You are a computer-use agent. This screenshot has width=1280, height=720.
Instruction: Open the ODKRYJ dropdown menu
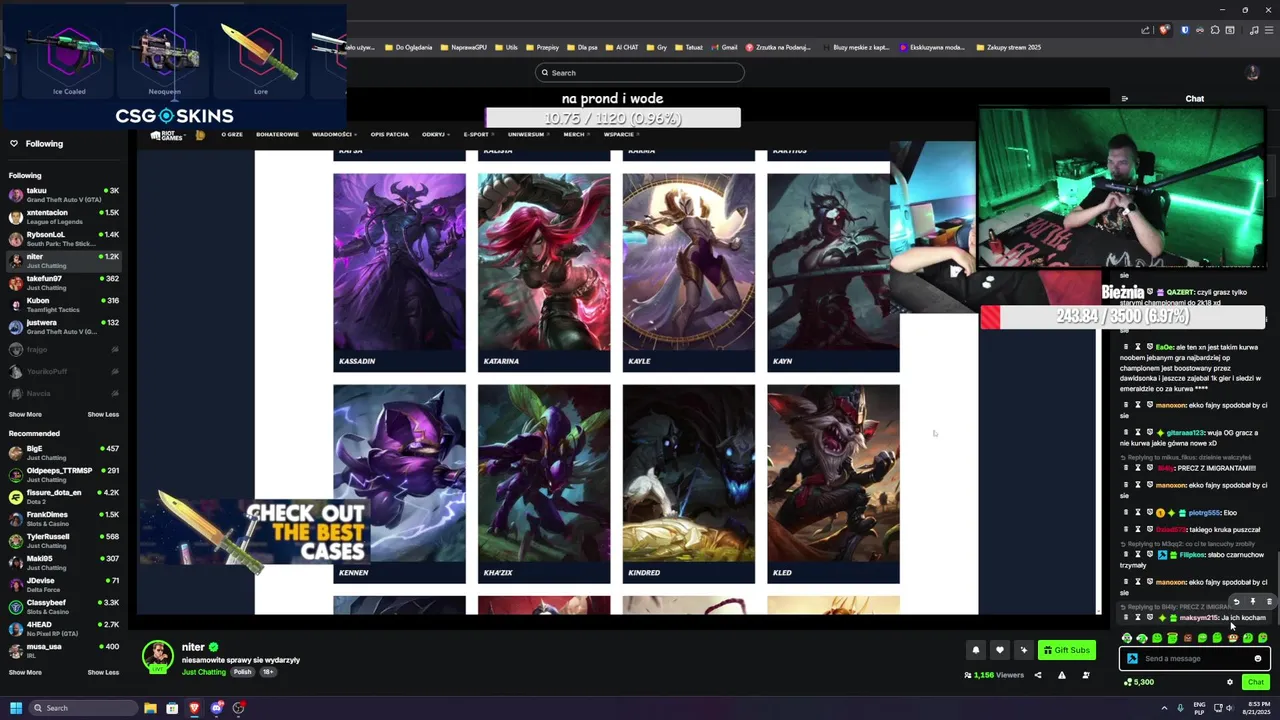click(x=435, y=134)
